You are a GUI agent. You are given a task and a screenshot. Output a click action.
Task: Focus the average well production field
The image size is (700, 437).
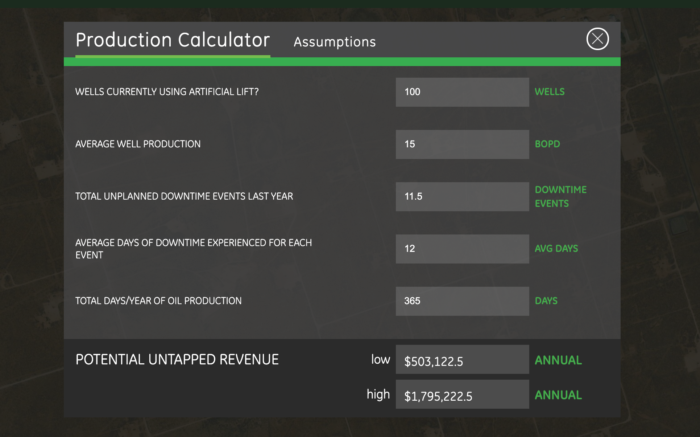pos(462,144)
